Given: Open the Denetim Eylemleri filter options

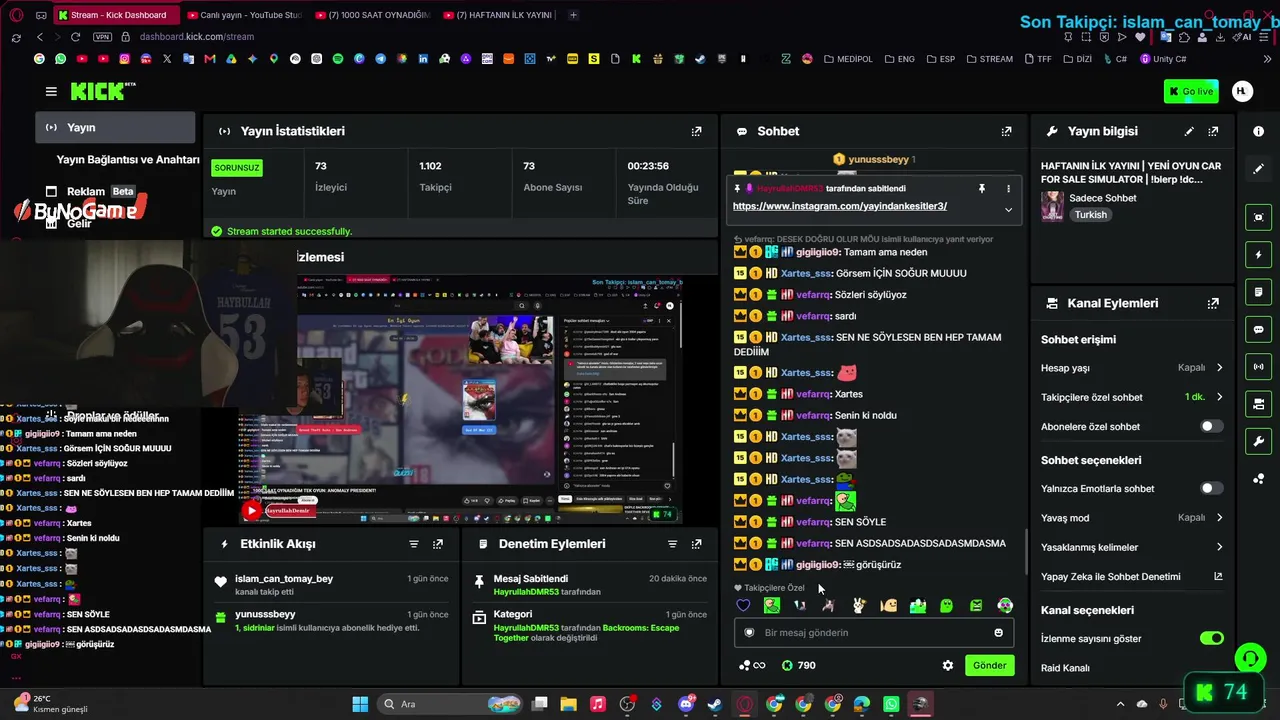Looking at the screenshot, I should (x=673, y=544).
